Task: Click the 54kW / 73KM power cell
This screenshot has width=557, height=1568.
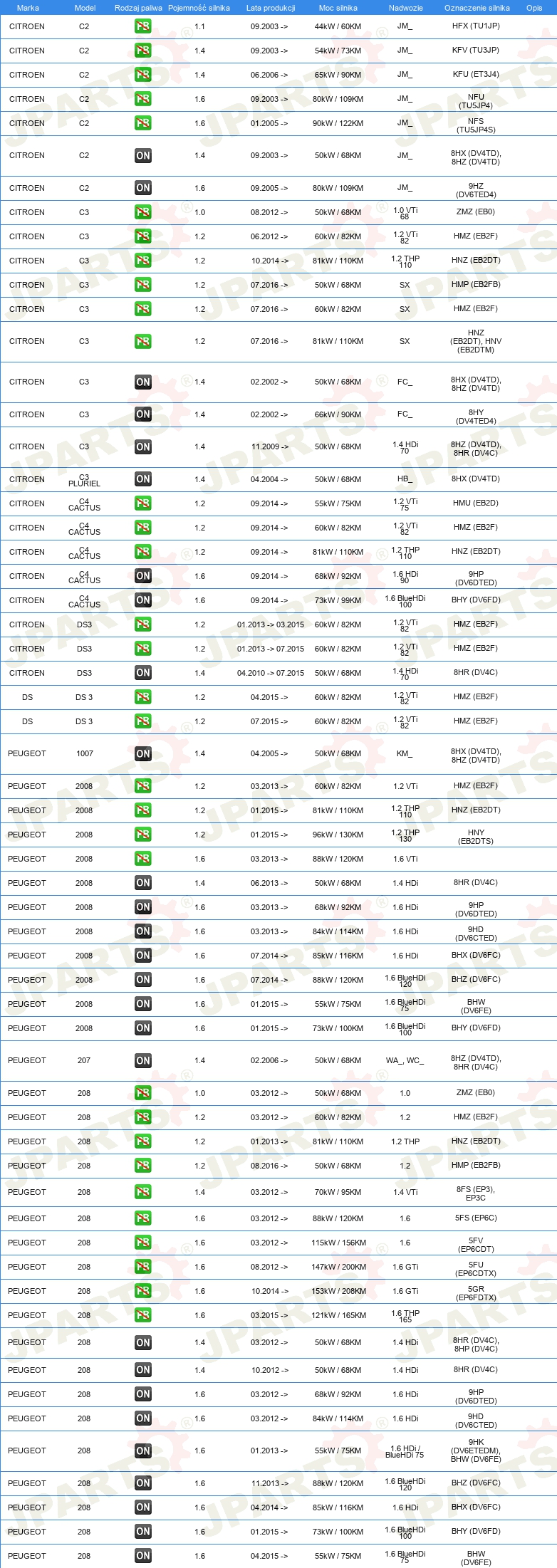Action: point(338,51)
